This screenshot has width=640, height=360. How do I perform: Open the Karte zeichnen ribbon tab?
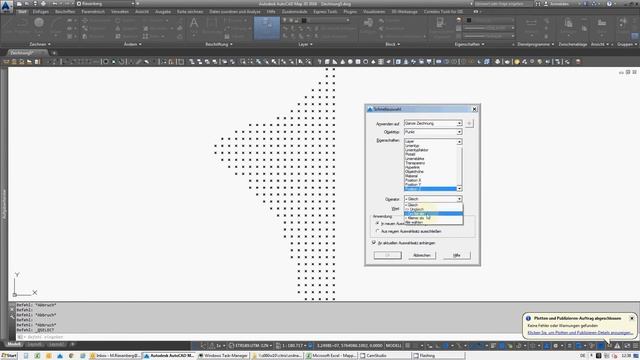coord(190,11)
